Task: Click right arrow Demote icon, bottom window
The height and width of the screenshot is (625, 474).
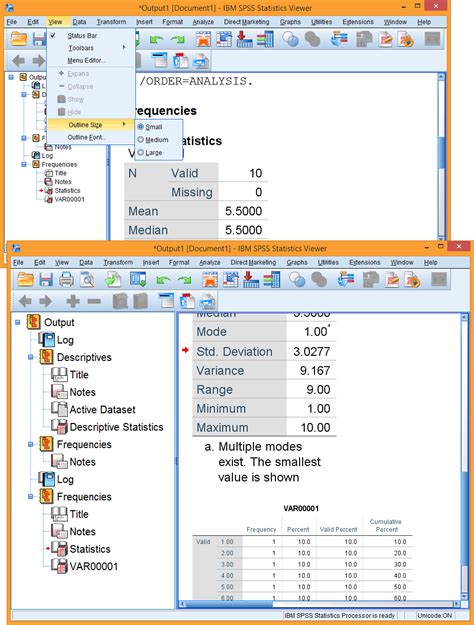Action: tap(45, 301)
